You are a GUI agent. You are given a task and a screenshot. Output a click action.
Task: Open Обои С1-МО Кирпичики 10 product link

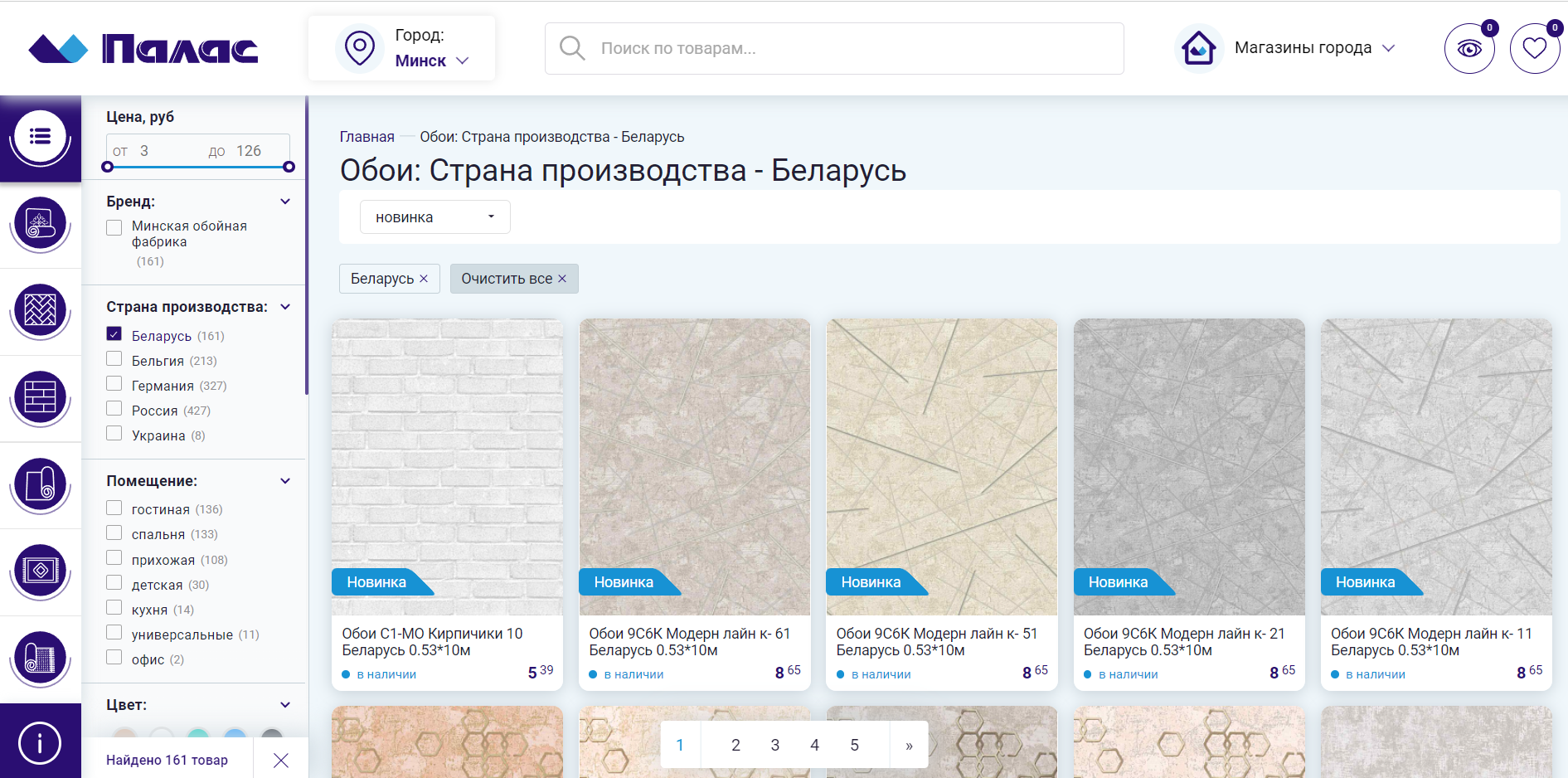click(x=432, y=642)
